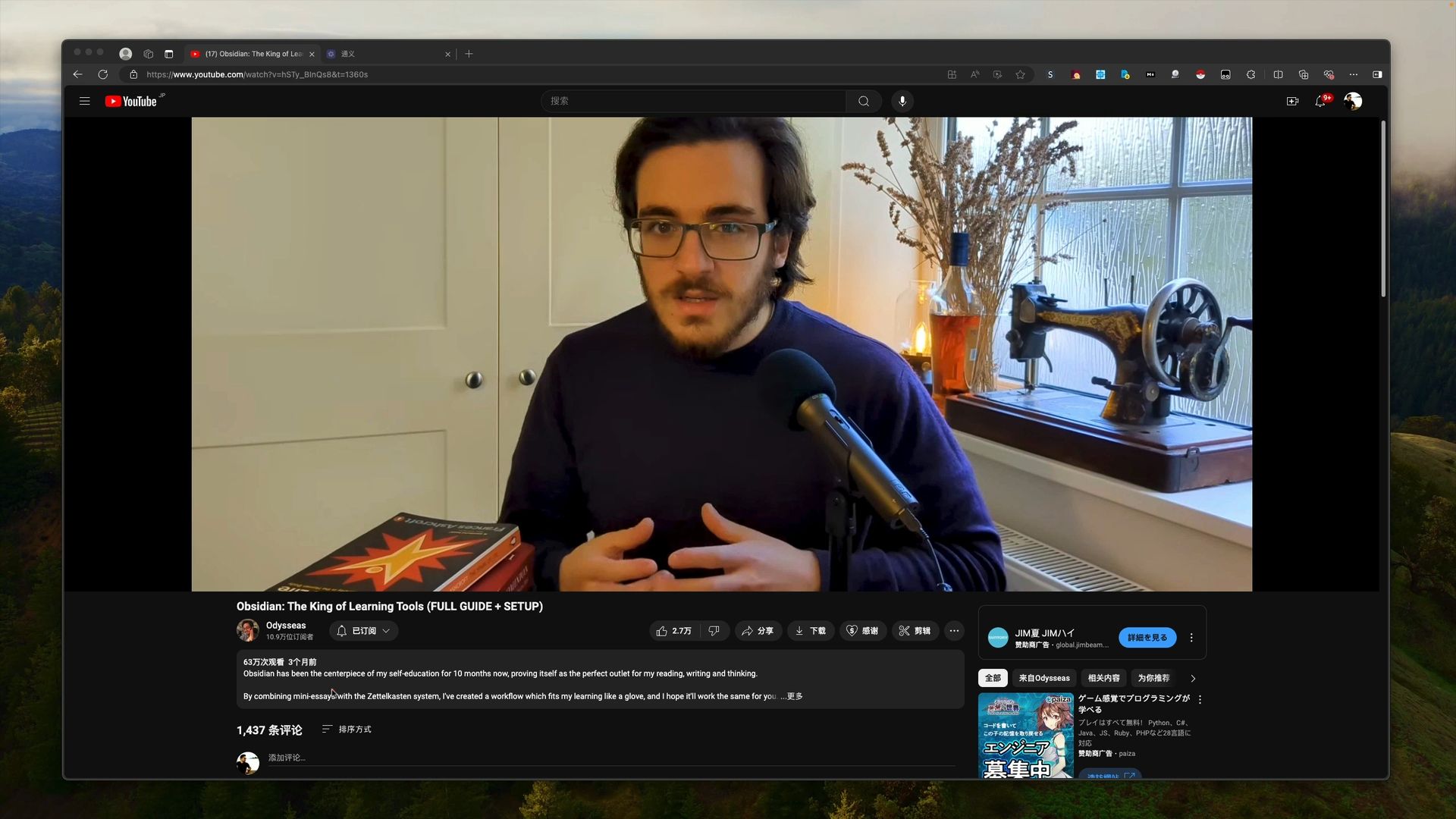Image resolution: width=1456 pixels, height=819 pixels.
Task: Open the read aloud icon in address bar
Action: tap(975, 74)
